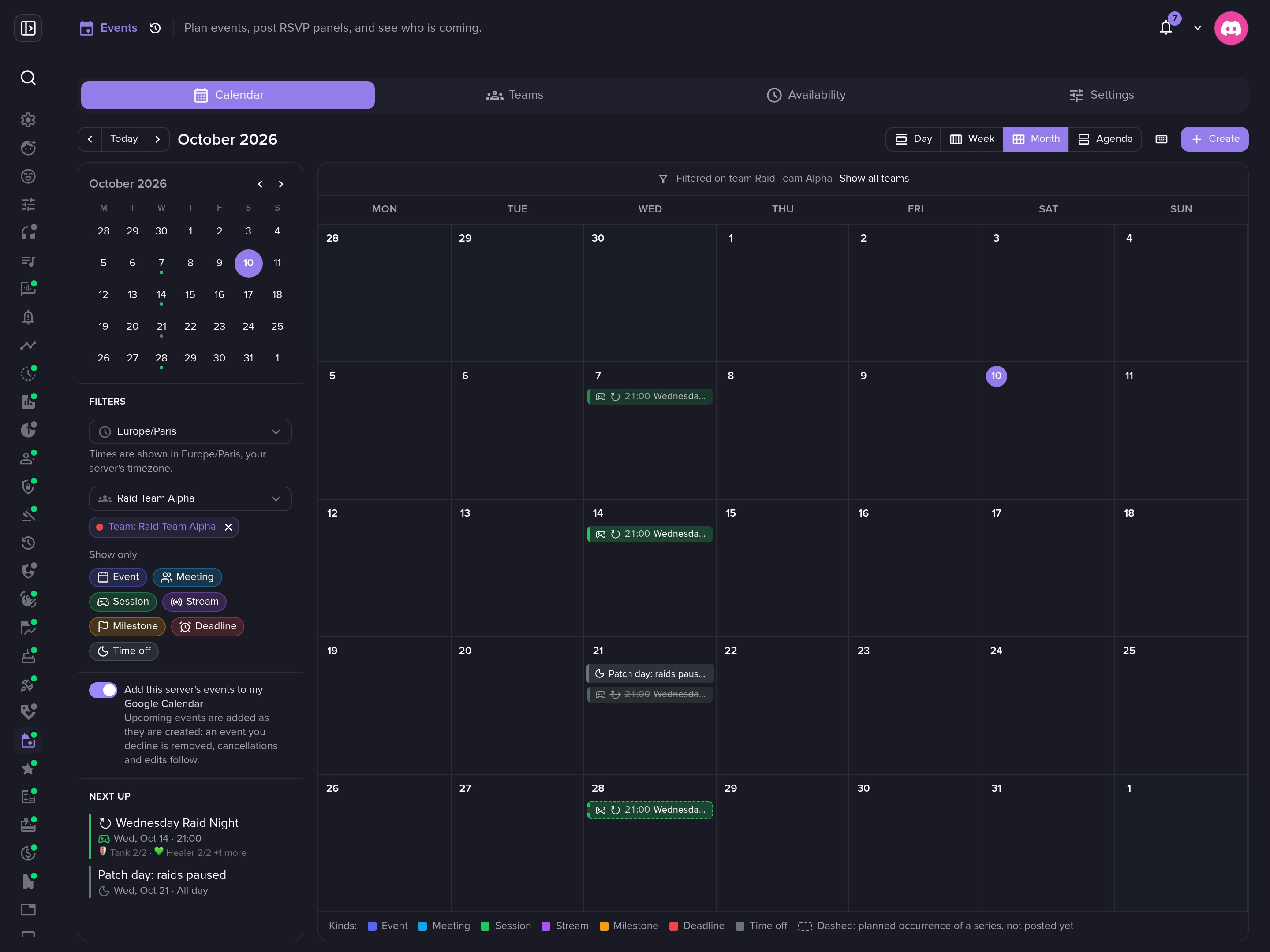Switch to the Availability tab
Viewport: 1270px width, 952px height.
pos(806,95)
